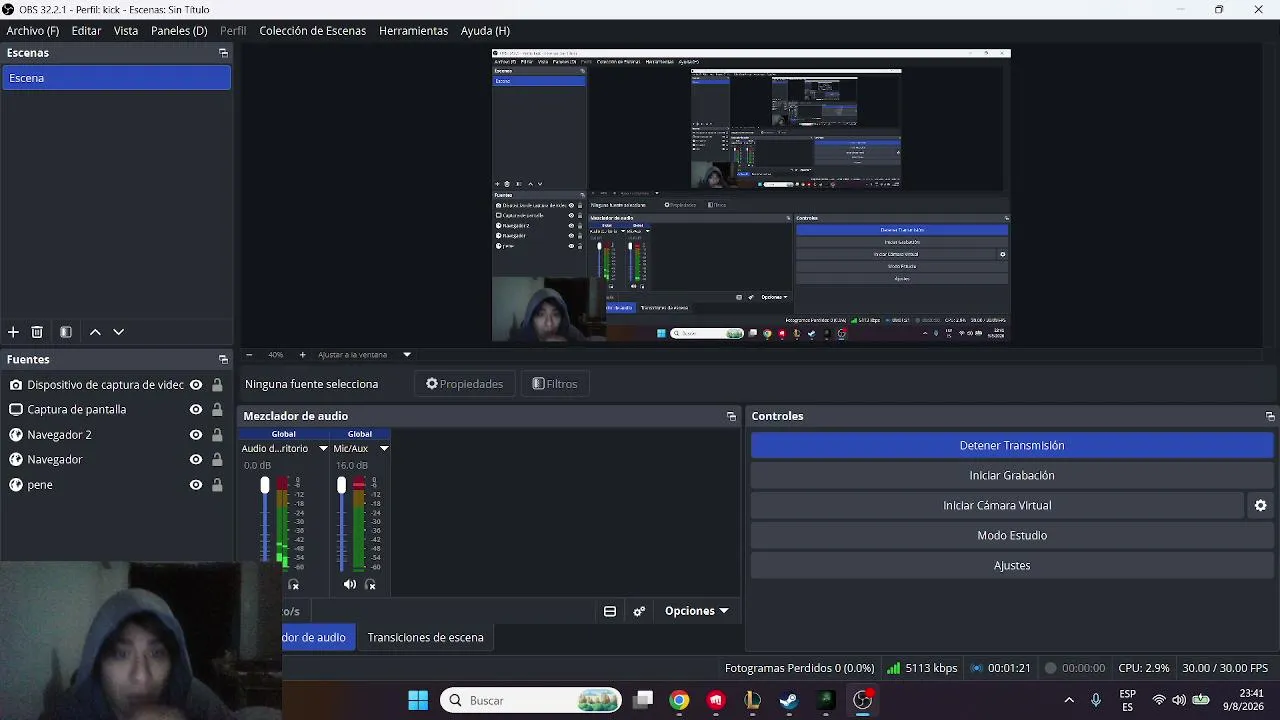Open League of Legends taskbar icon
1280x720 pixels.
tap(752, 700)
